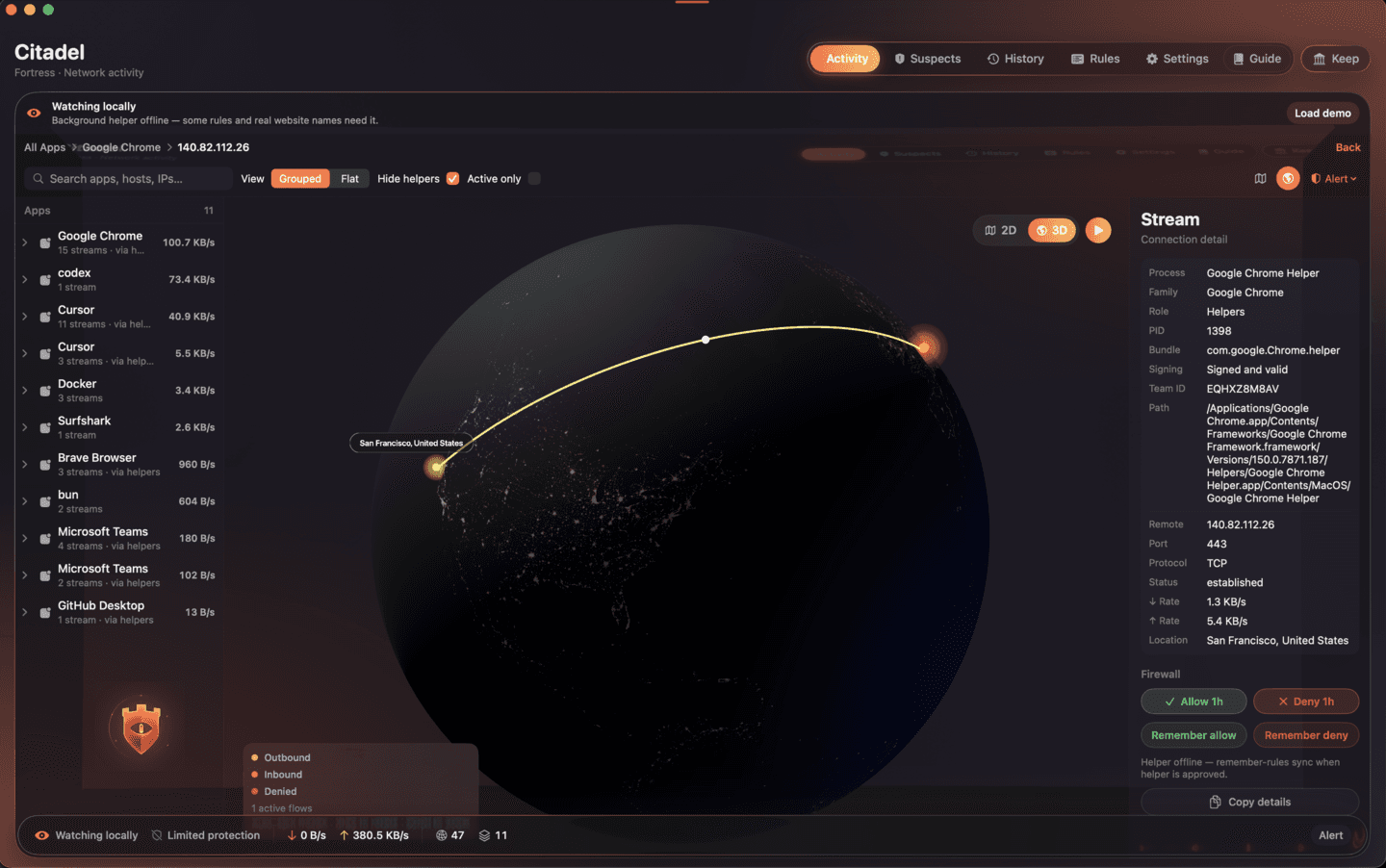Click the Denied legend dot

tap(255, 791)
